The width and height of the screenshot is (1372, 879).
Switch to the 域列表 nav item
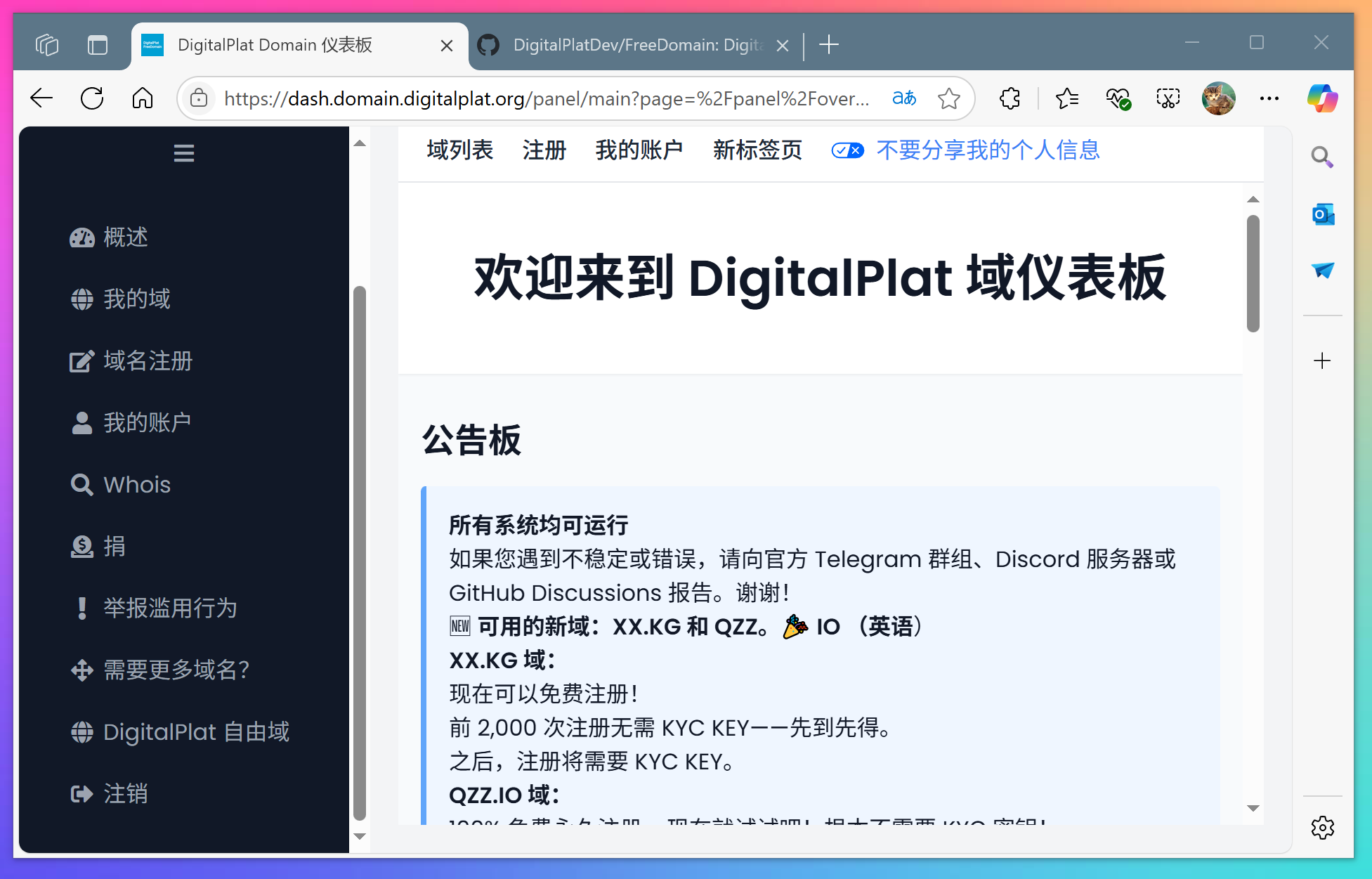pyautogui.click(x=459, y=150)
